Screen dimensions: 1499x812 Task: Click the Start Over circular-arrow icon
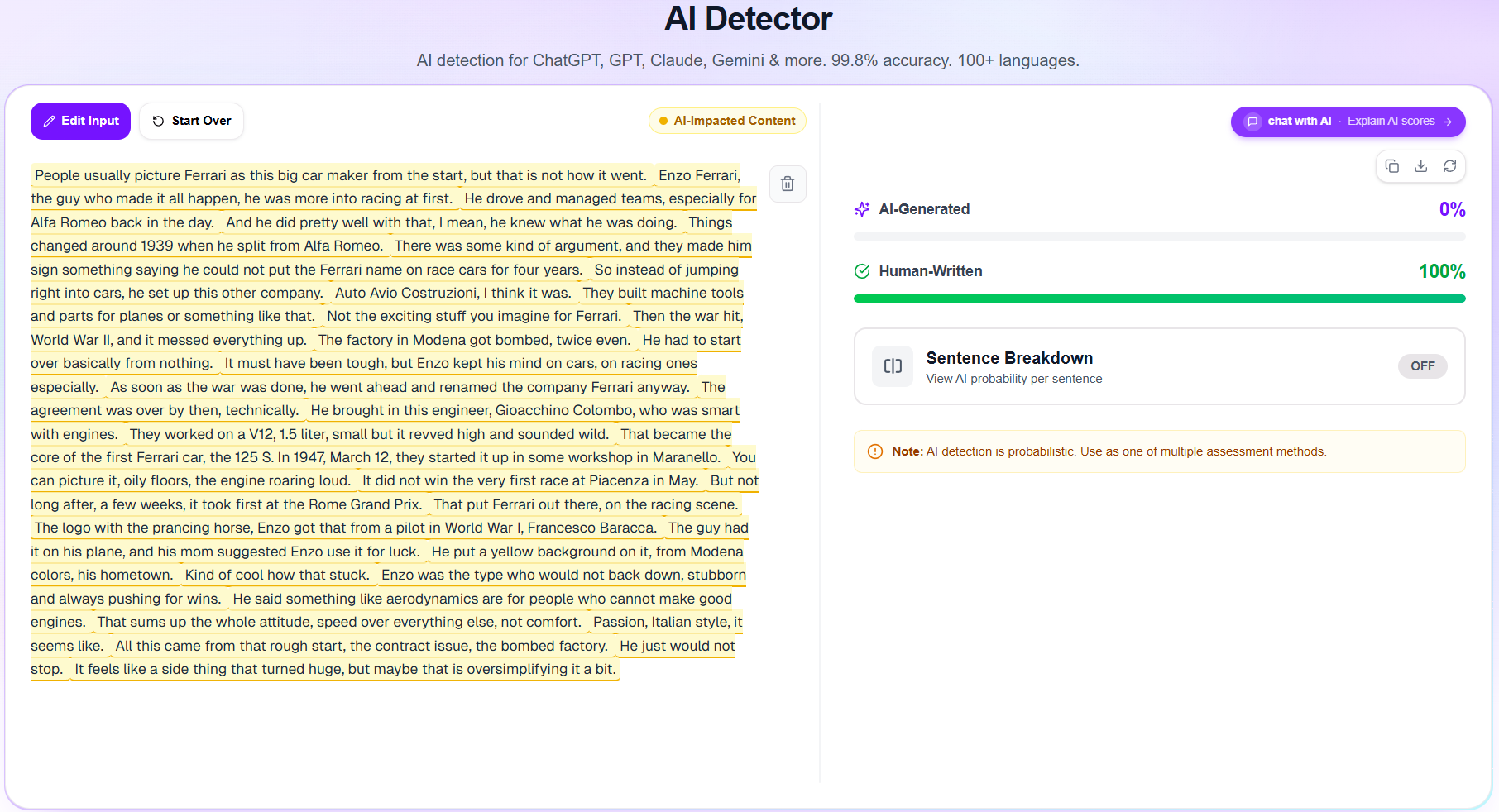coord(158,121)
